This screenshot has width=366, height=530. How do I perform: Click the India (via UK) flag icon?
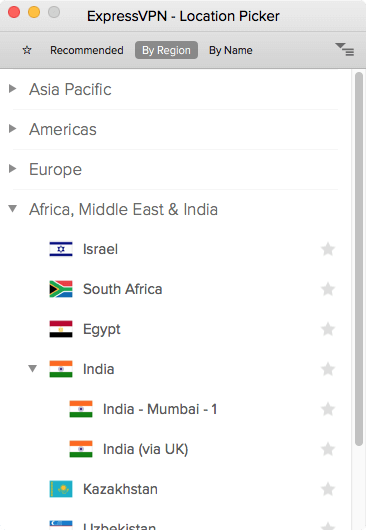(x=81, y=449)
